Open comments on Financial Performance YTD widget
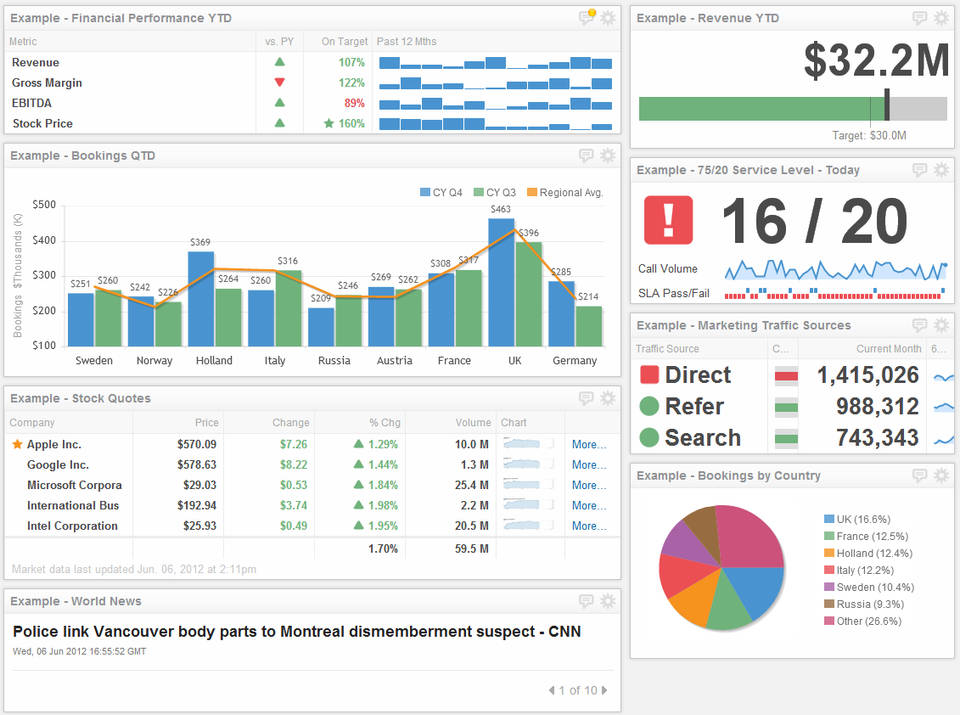The height and width of the screenshot is (715, 960). pos(587,18)
